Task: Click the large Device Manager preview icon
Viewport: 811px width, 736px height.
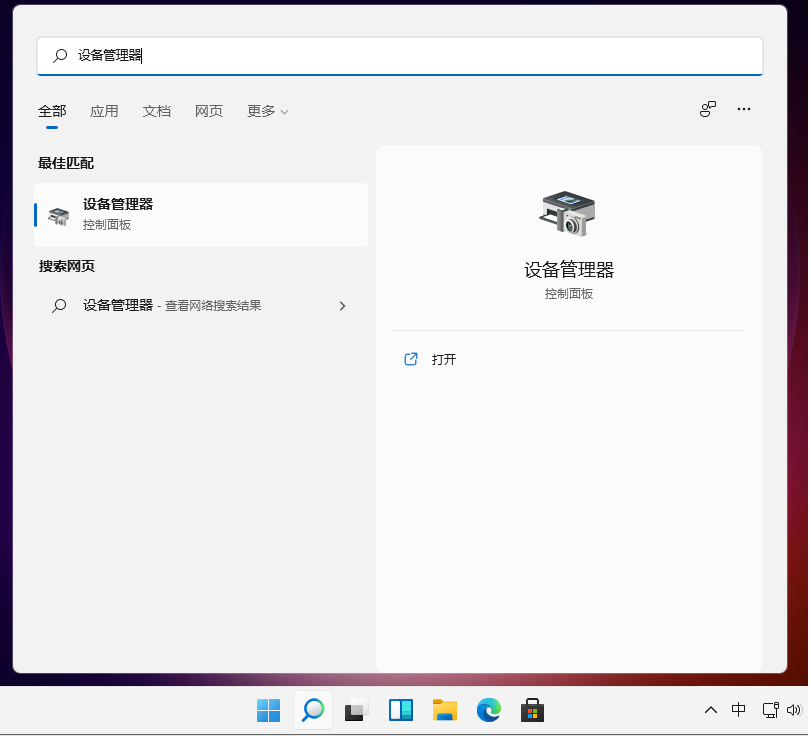Action: pyautogui.click(x=568, y=211)
